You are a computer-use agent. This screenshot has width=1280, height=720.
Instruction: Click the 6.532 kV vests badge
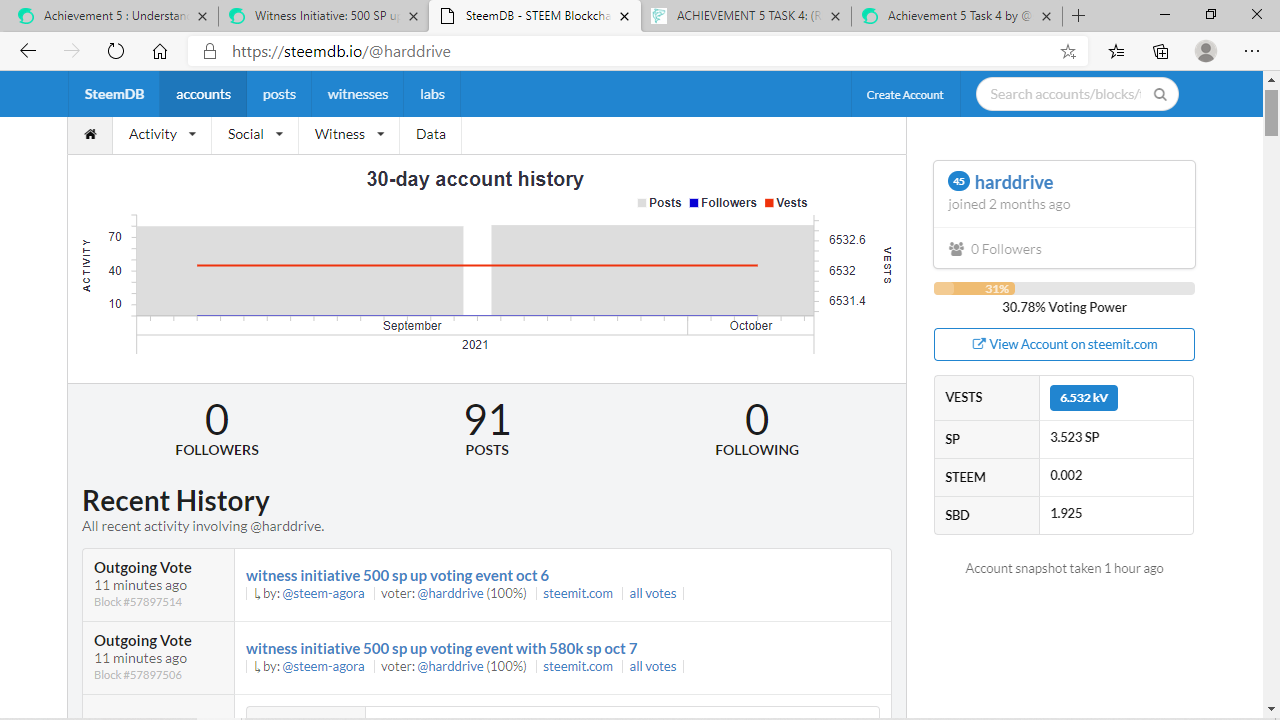click(1084, 397)
